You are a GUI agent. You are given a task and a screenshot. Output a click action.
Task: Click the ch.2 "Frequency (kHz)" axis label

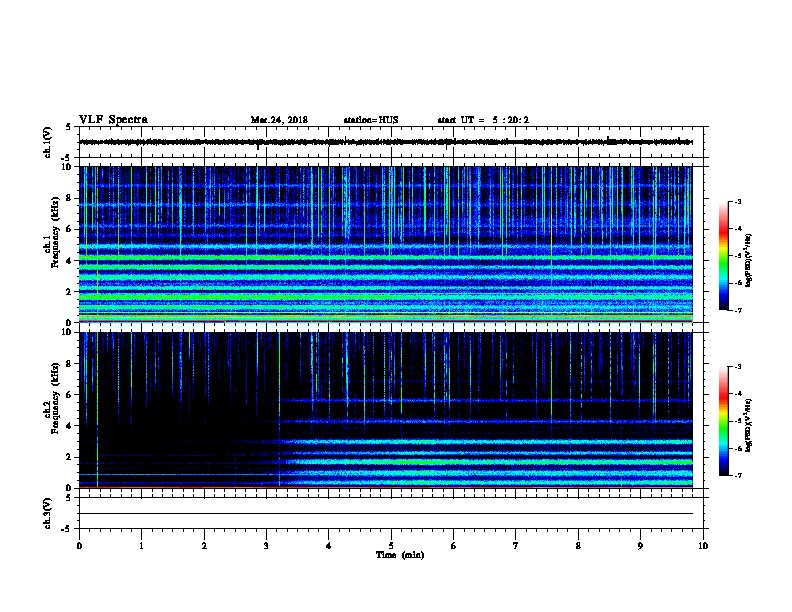tap(55, 398)
